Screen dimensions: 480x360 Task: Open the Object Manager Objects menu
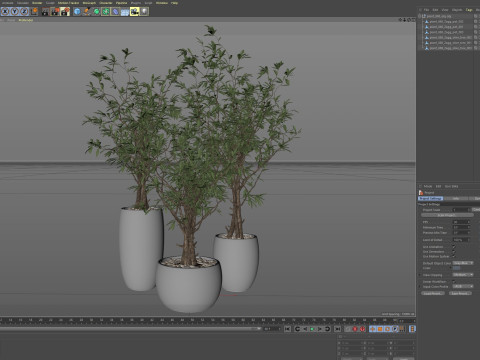[x=457, y=10]
